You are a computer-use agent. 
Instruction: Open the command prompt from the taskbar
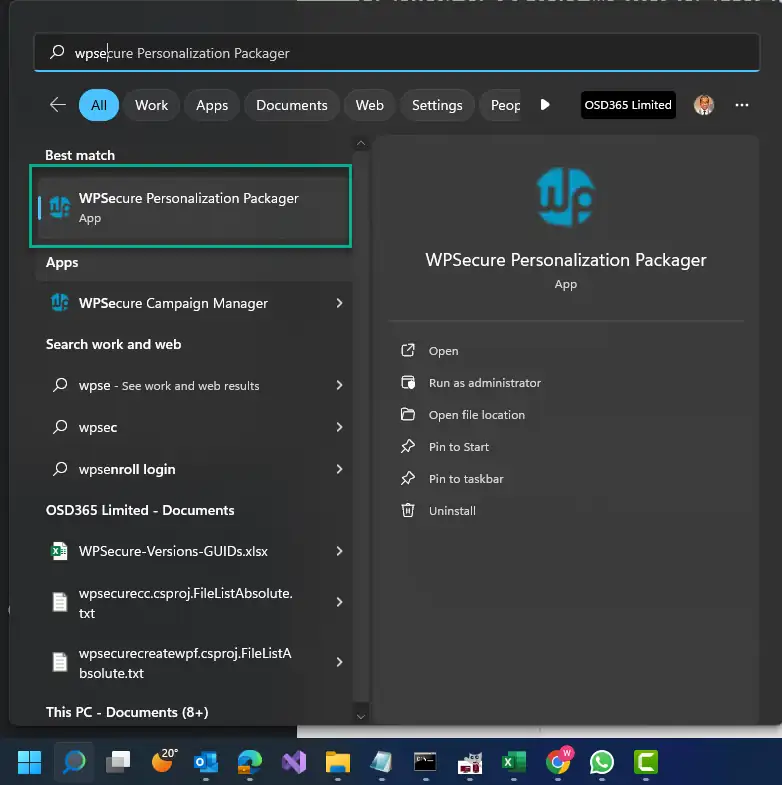[x=425, y=762]
